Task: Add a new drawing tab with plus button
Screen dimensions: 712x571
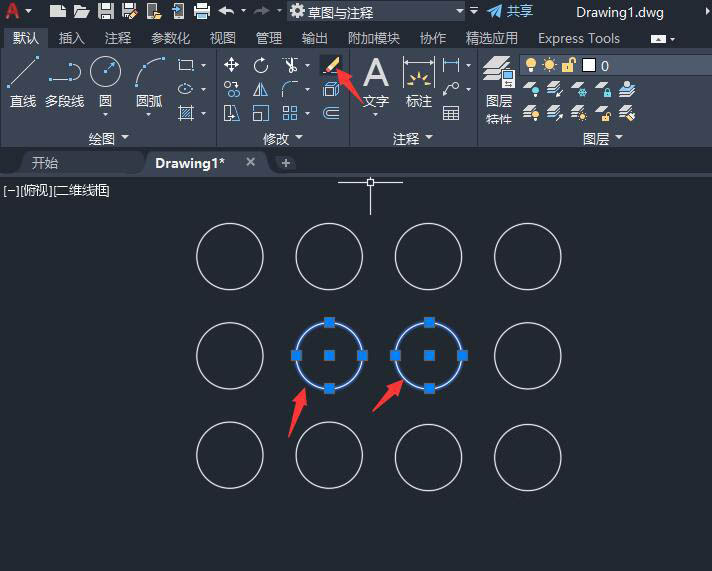Action: click(x=286, y=163)
